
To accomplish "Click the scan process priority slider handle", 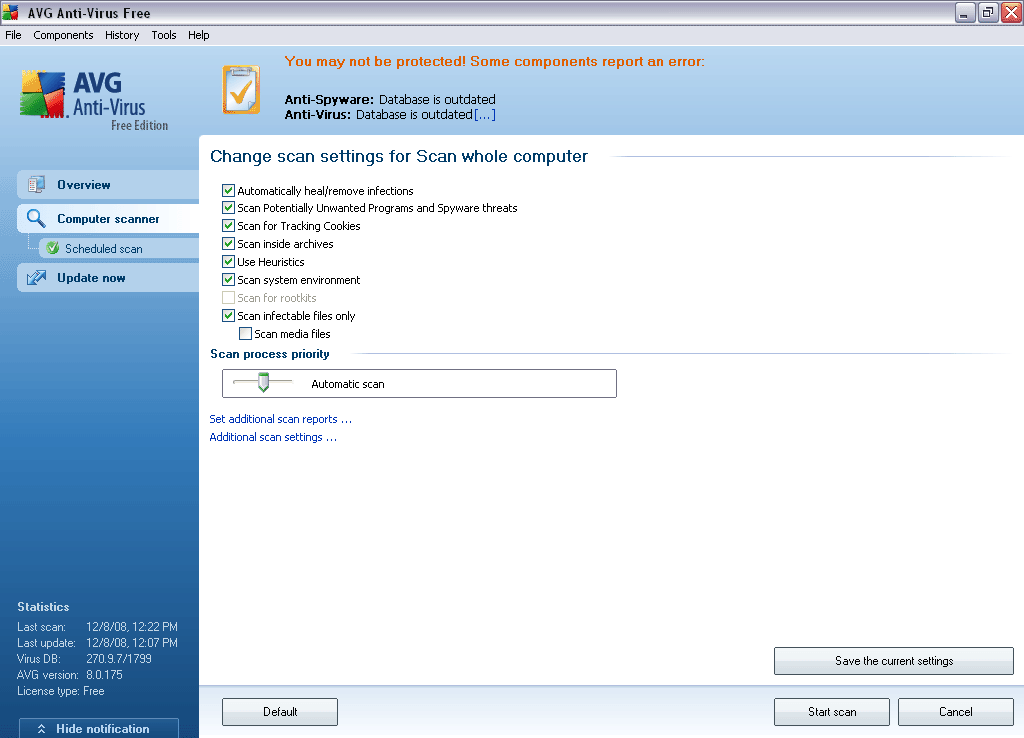I will 263,382.
